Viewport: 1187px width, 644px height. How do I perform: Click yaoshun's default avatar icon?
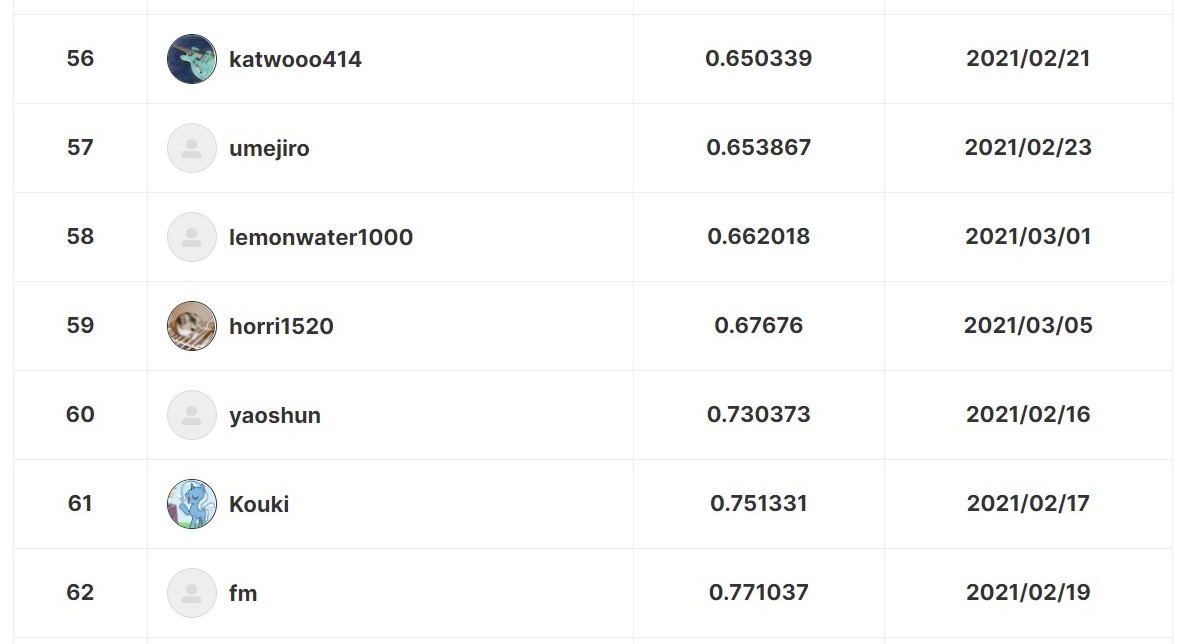(x=192, y=415)
